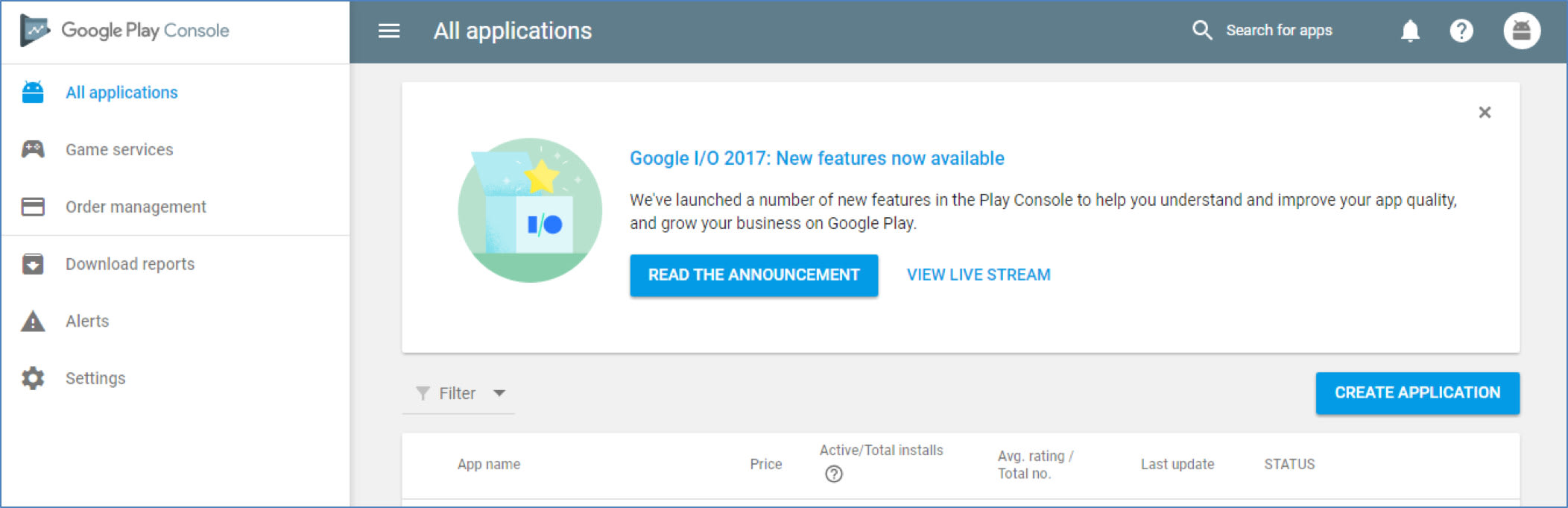The width and height of the screenshot is (1568, 508).
Task: Click the Google Play Console logo
Action: tap(125, 31)
